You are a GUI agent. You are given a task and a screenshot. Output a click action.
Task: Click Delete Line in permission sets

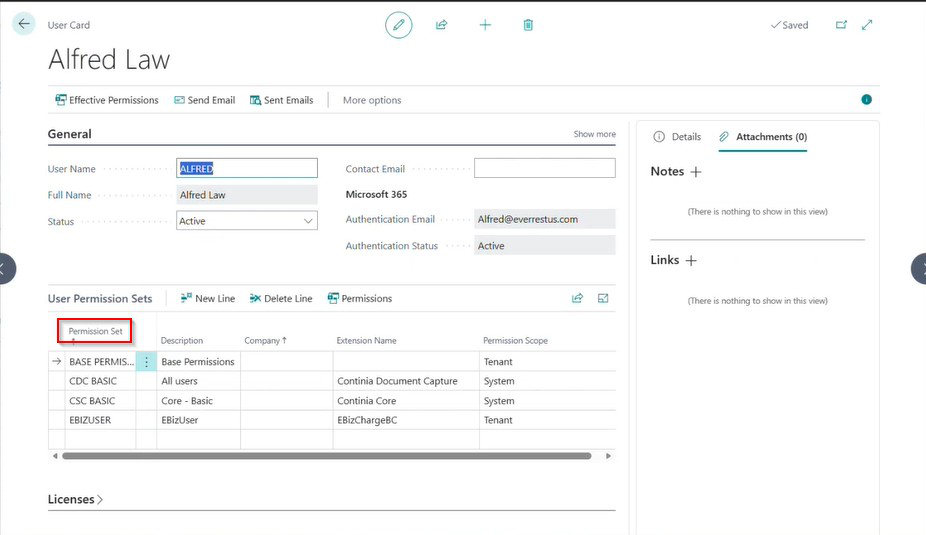[281, 299]
